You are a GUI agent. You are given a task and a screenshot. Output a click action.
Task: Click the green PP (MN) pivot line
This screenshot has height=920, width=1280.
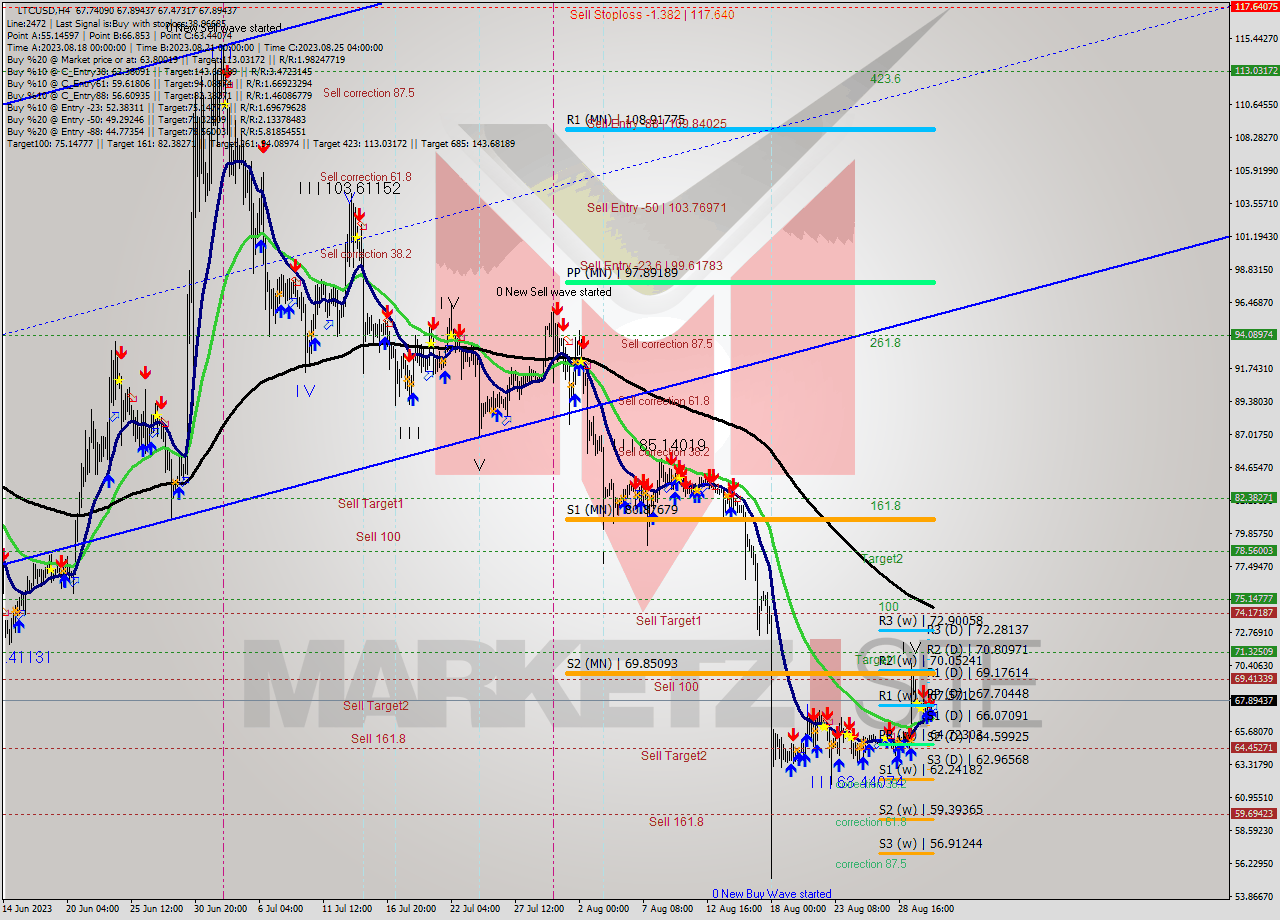click(750, 282)
